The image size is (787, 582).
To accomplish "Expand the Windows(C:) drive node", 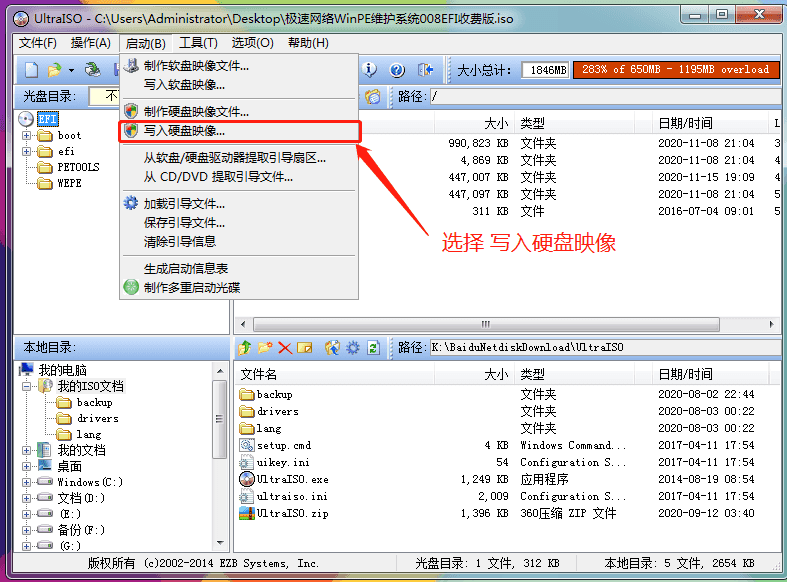I will click(27, 482).
